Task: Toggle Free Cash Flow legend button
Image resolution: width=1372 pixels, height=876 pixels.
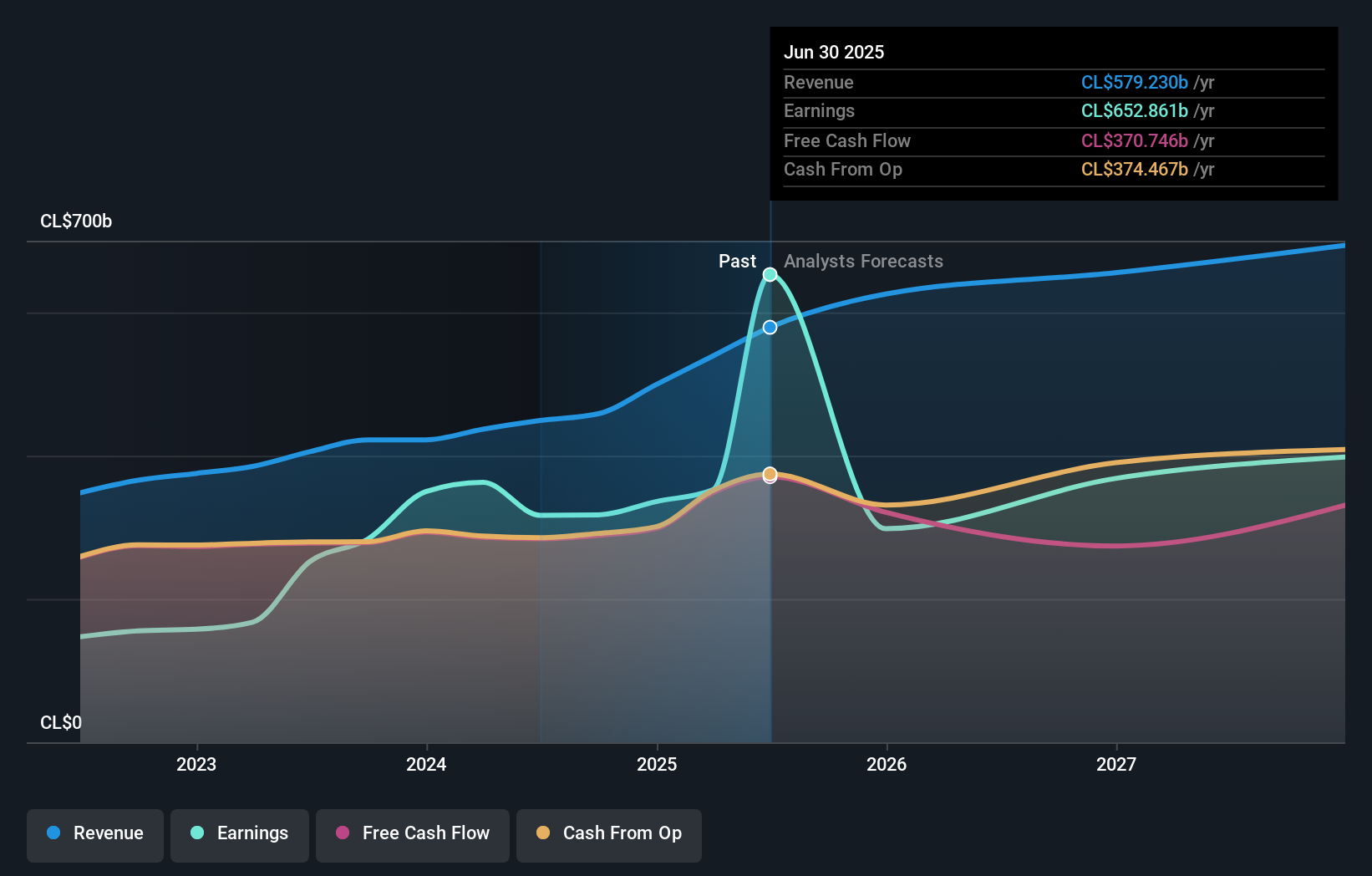Action: 413,835
